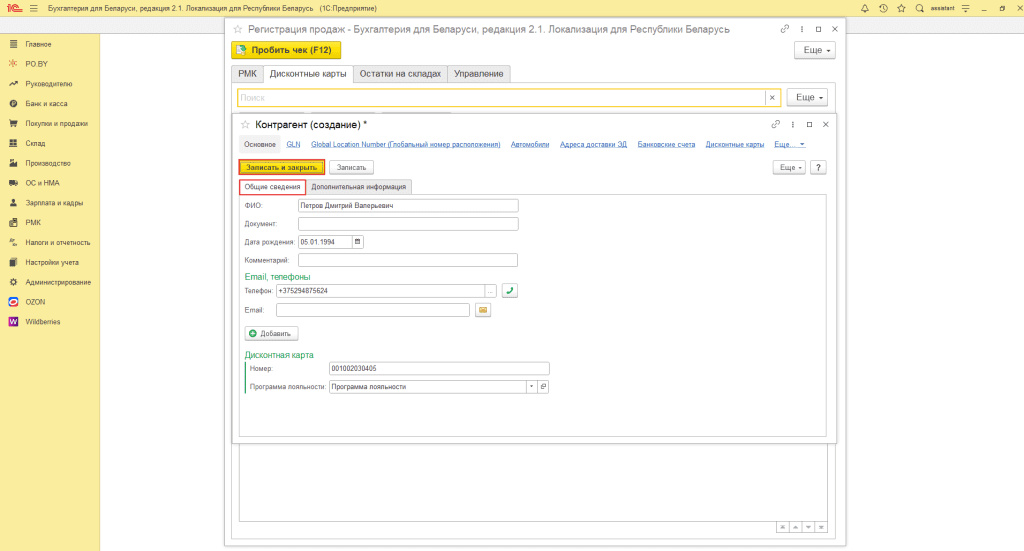This screenshot has width=1024, height=551.
Task: Click the green phone call icon
Action: pos(509,291)
